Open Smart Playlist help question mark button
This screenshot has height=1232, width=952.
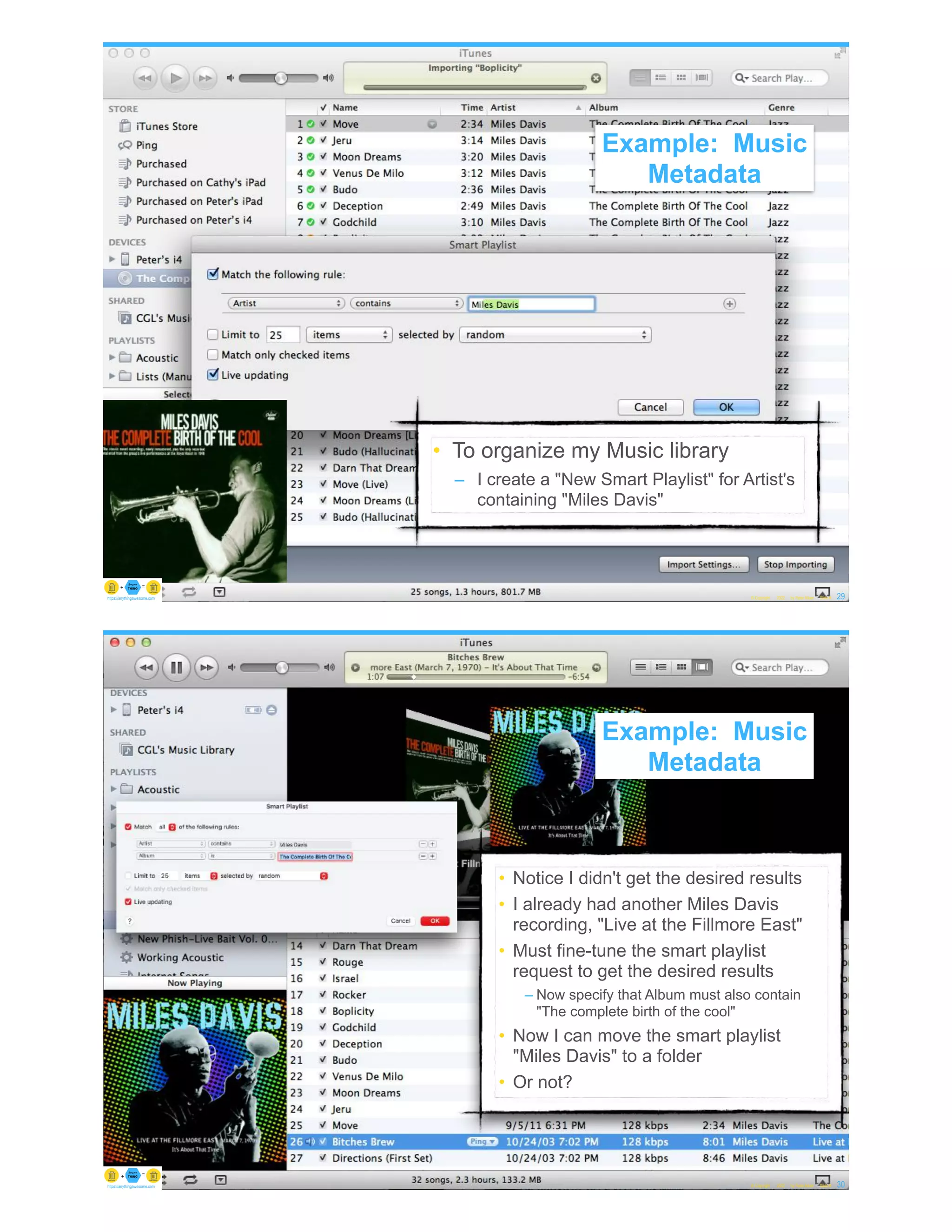[130, 921]
